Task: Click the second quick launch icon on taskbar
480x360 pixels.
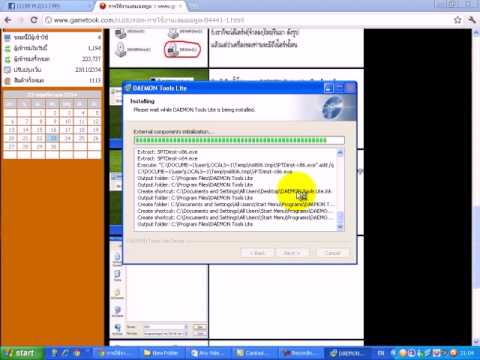Action: (x=66, y=353)
